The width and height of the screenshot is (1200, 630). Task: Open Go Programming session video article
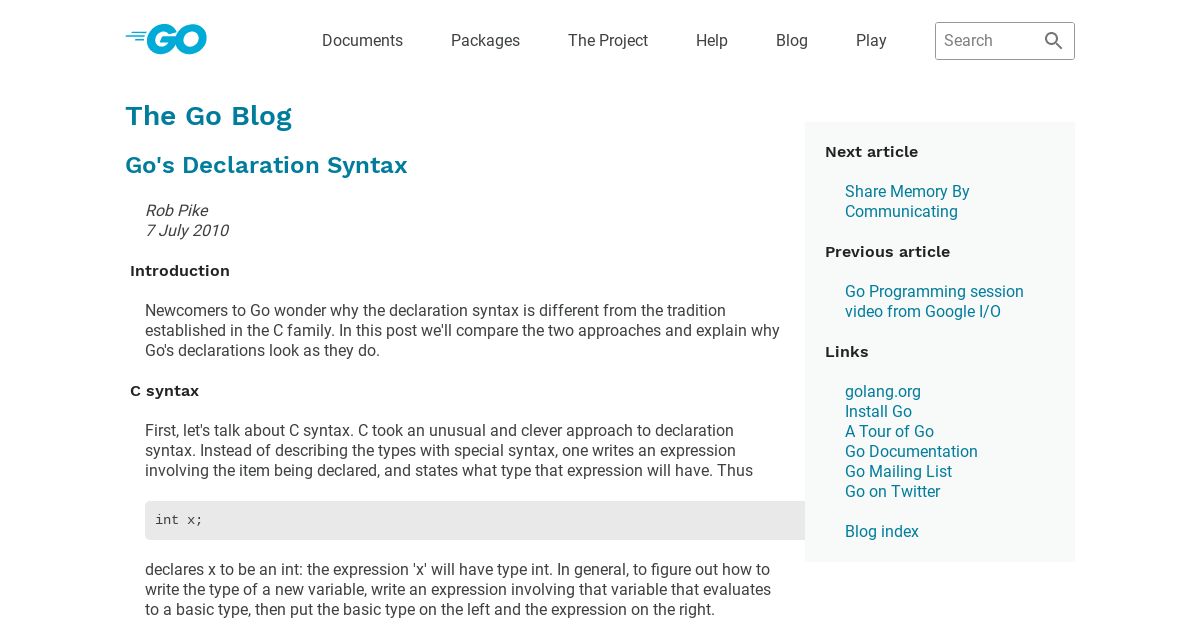pos(934,301)
